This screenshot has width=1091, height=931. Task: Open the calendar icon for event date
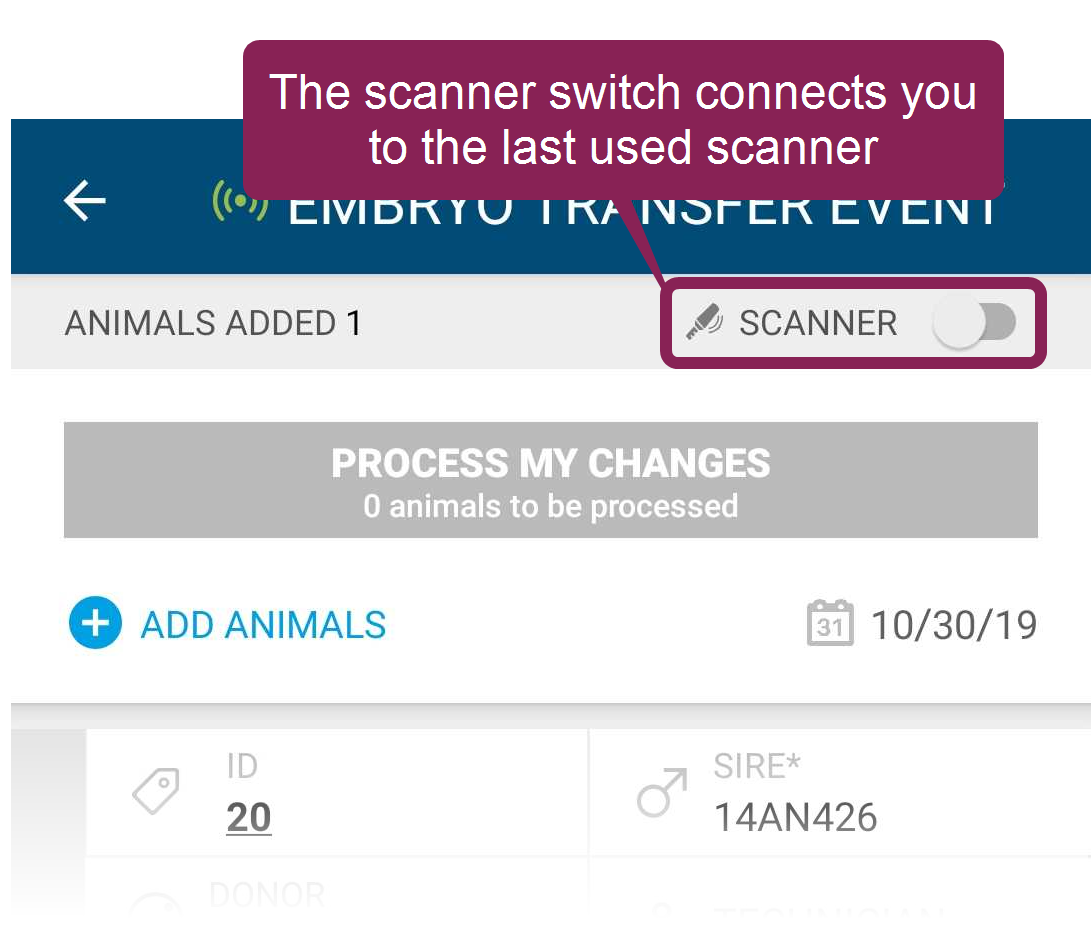tap(830, 623)
